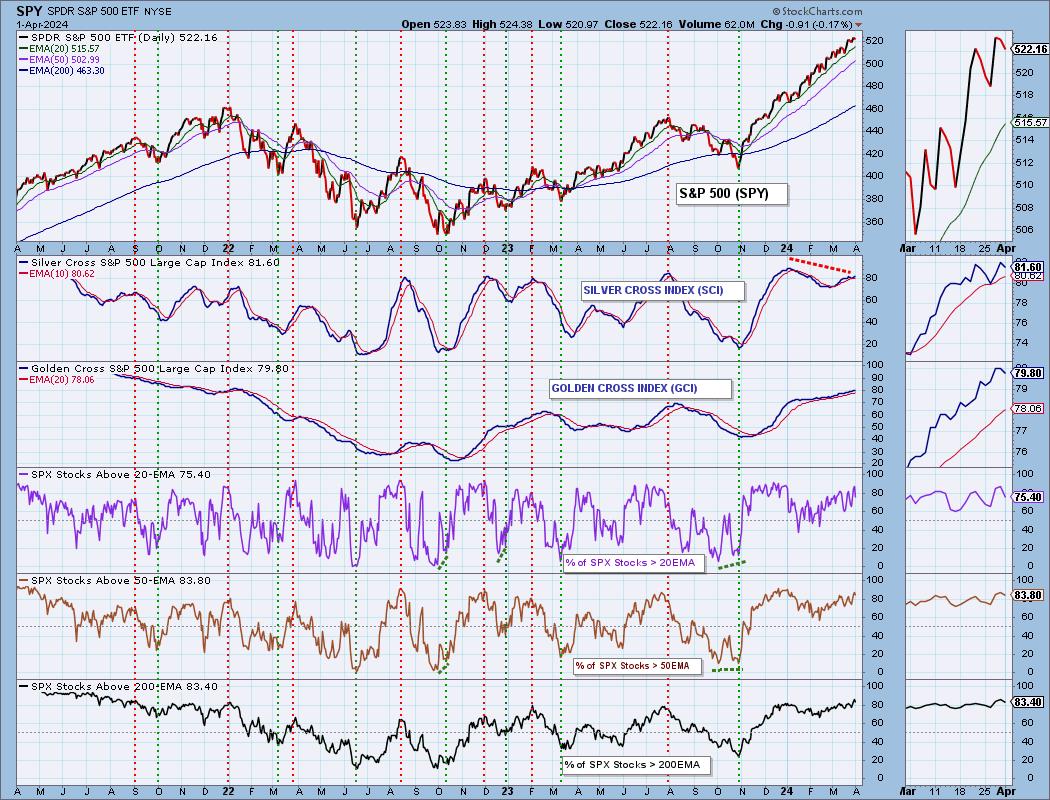1050x800 pixels.
Task: Click the EMA(50) 502.99 legend entry
Action: pos(58,60)
